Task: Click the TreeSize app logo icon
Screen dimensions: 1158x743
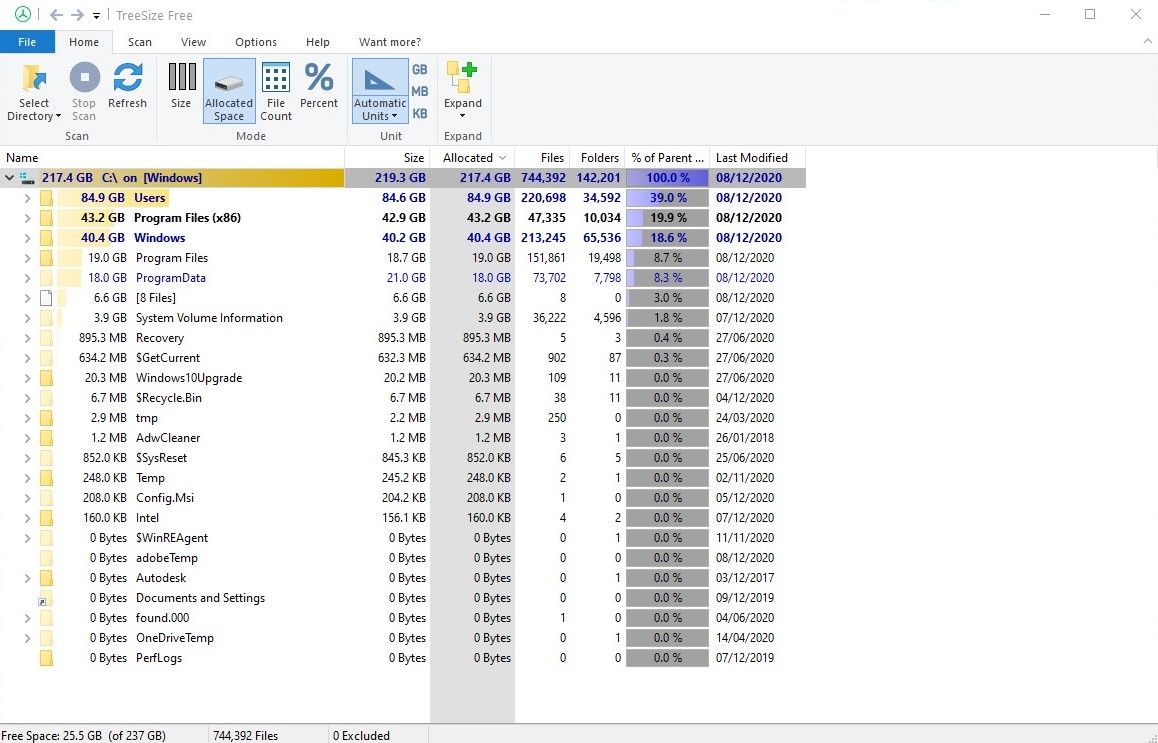Action: 23,15
